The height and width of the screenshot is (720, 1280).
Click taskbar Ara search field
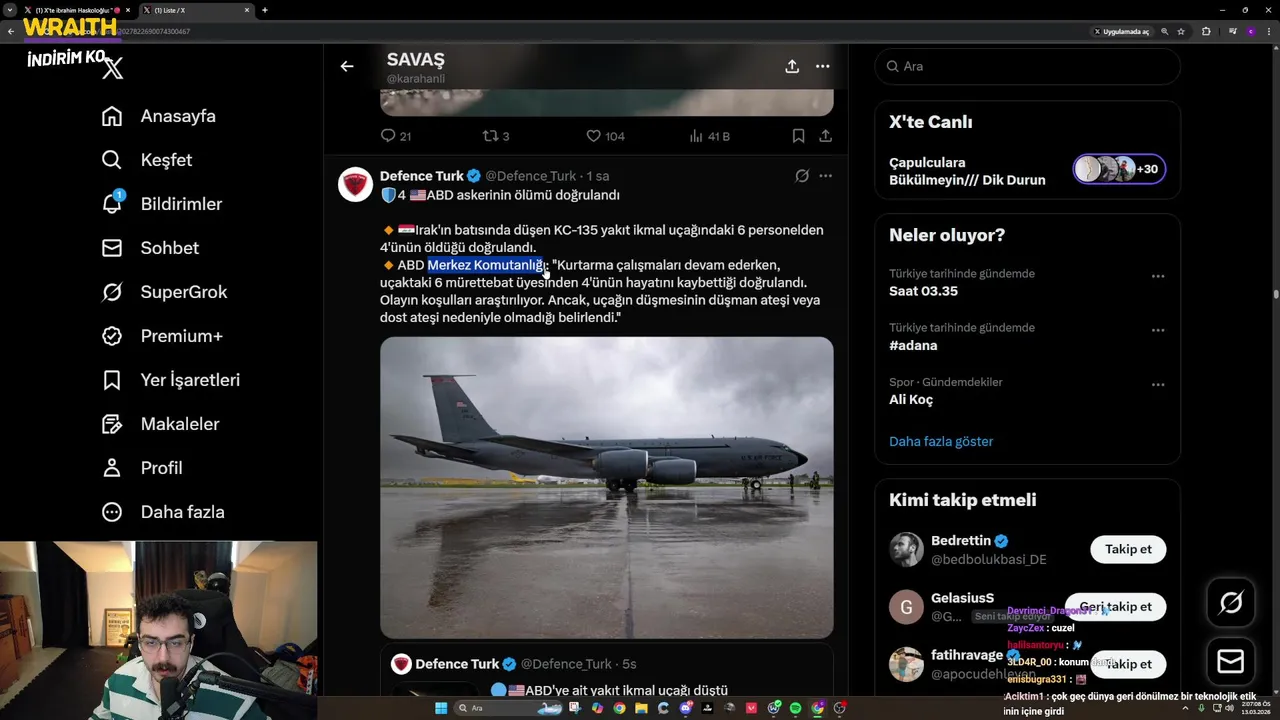coord(510,708)
